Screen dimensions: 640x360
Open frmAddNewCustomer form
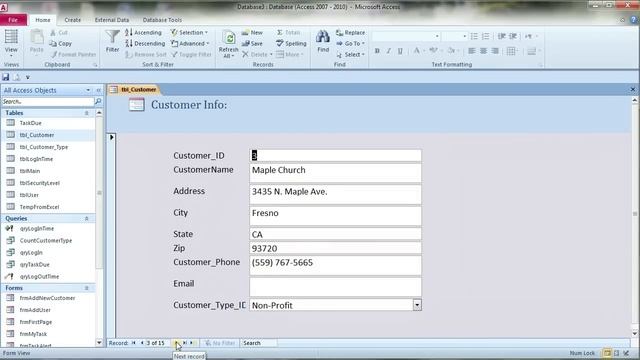coord(47,298)
